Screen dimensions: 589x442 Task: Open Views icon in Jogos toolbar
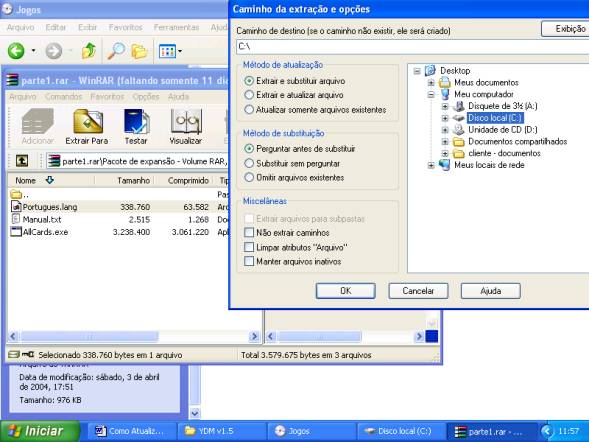click(167, 51)
